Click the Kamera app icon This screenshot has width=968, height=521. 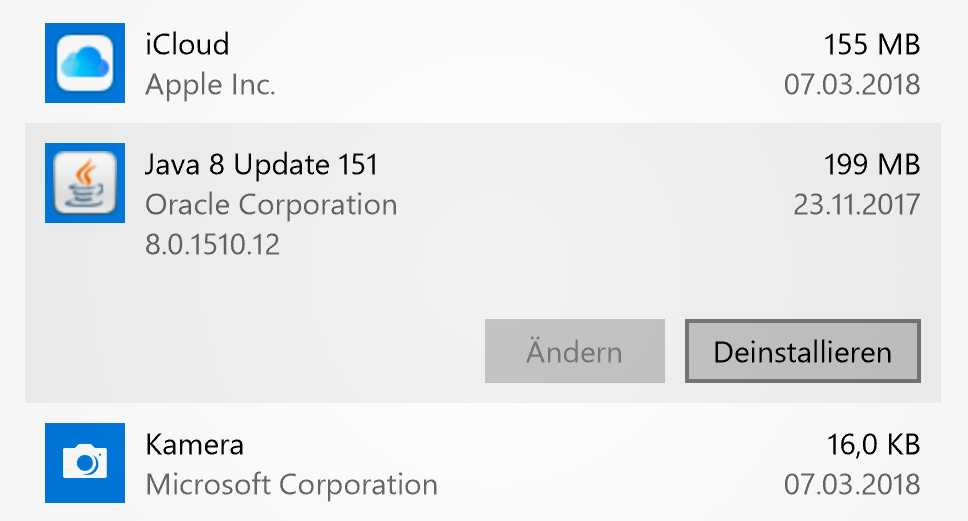(85, 462)
